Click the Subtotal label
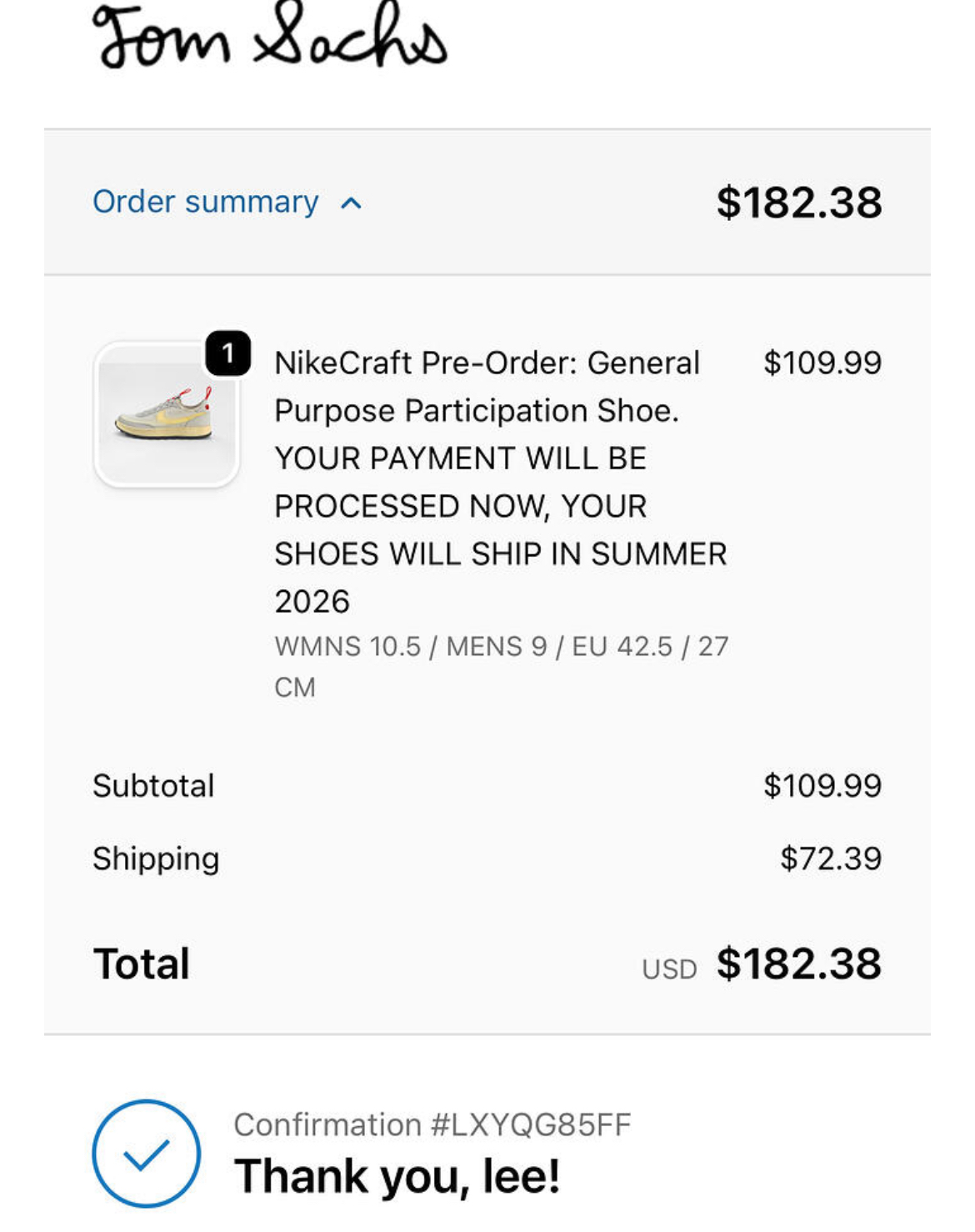The image size is (975, 1232). click(x=153, y=785)
